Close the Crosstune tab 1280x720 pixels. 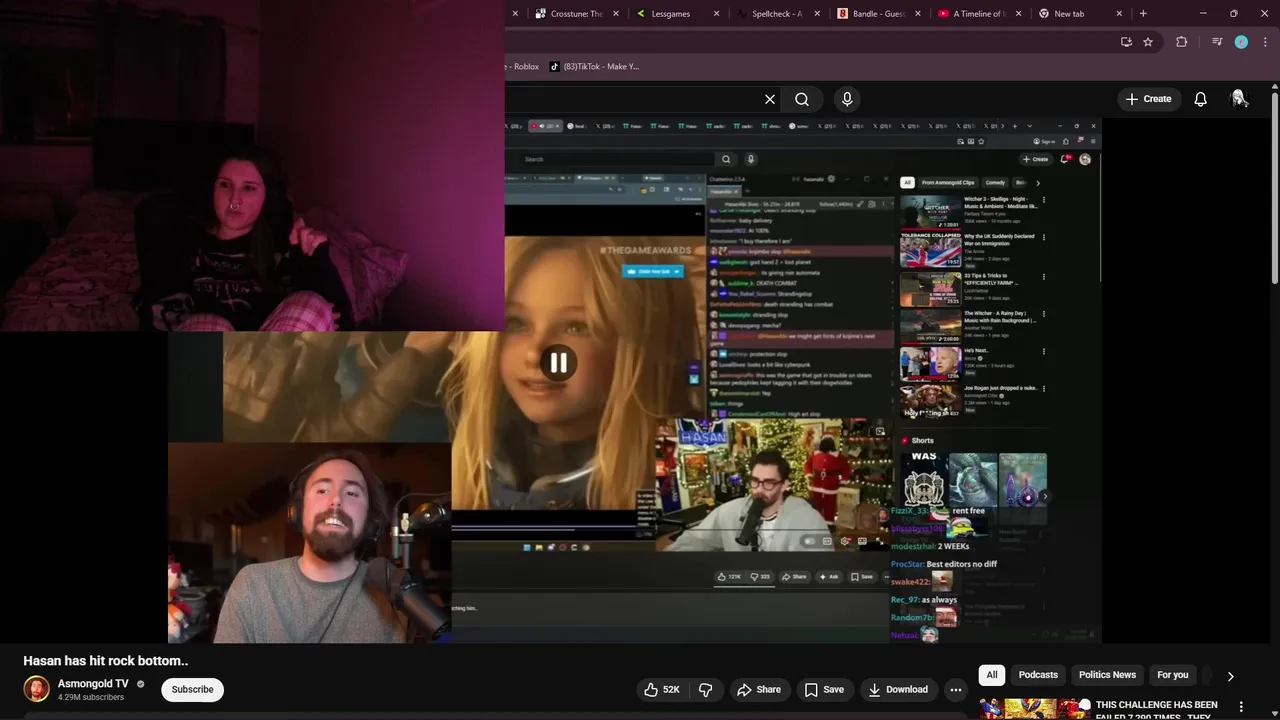point(616,14)
